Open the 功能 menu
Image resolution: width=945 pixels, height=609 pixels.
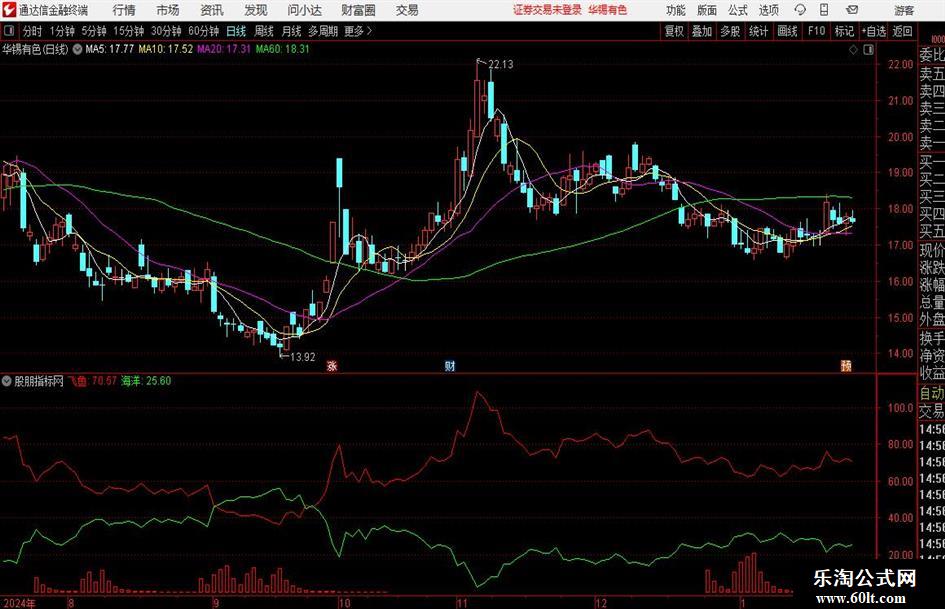point(676,10)
